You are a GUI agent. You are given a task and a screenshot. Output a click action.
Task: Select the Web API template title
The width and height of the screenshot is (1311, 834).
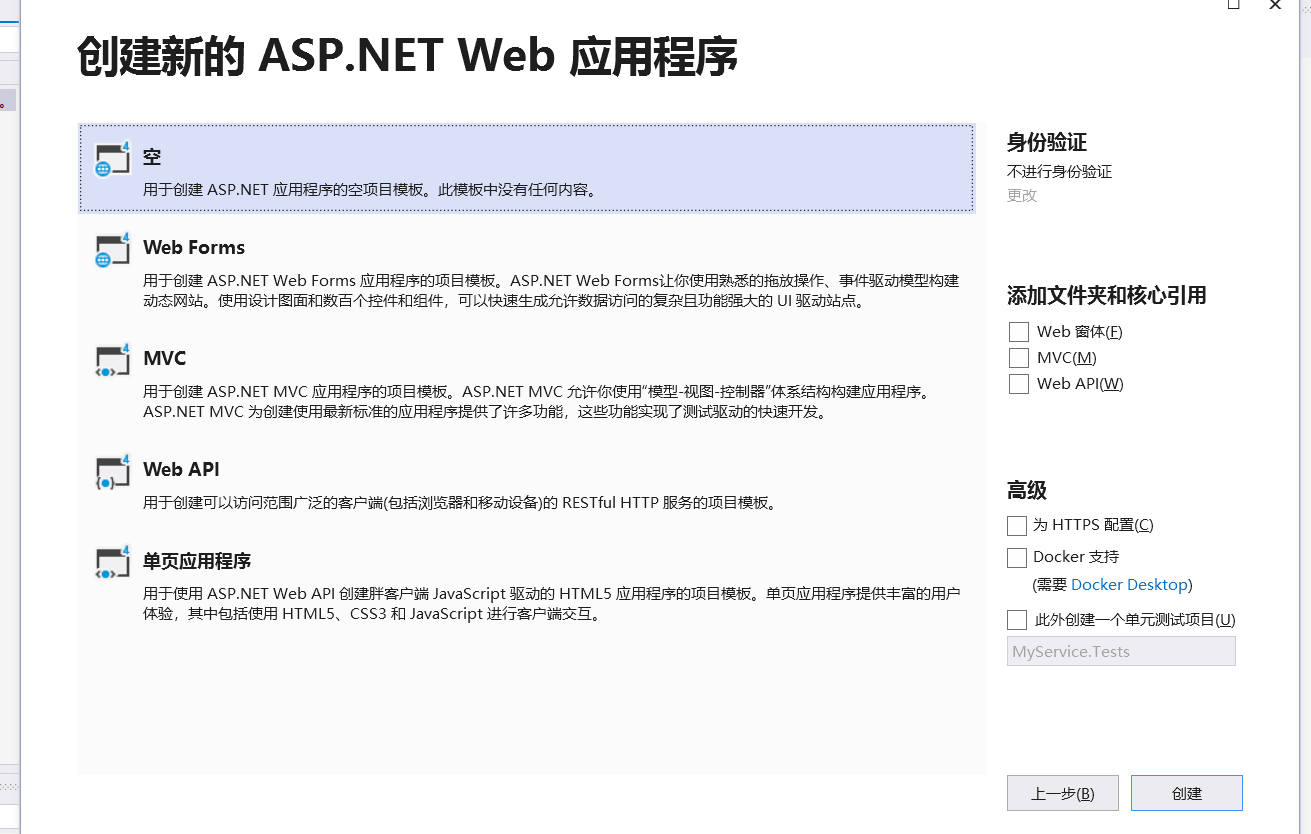(181, 470)
